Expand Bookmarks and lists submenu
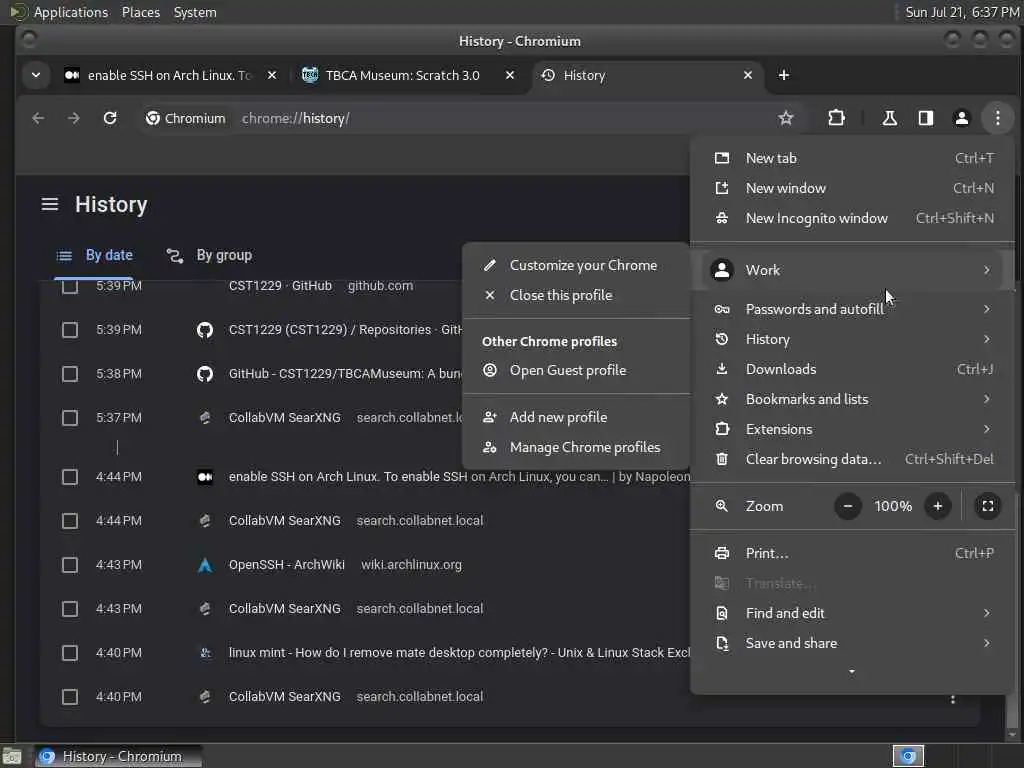Screen dimensions: 1024x768 [x=852, y=399]
